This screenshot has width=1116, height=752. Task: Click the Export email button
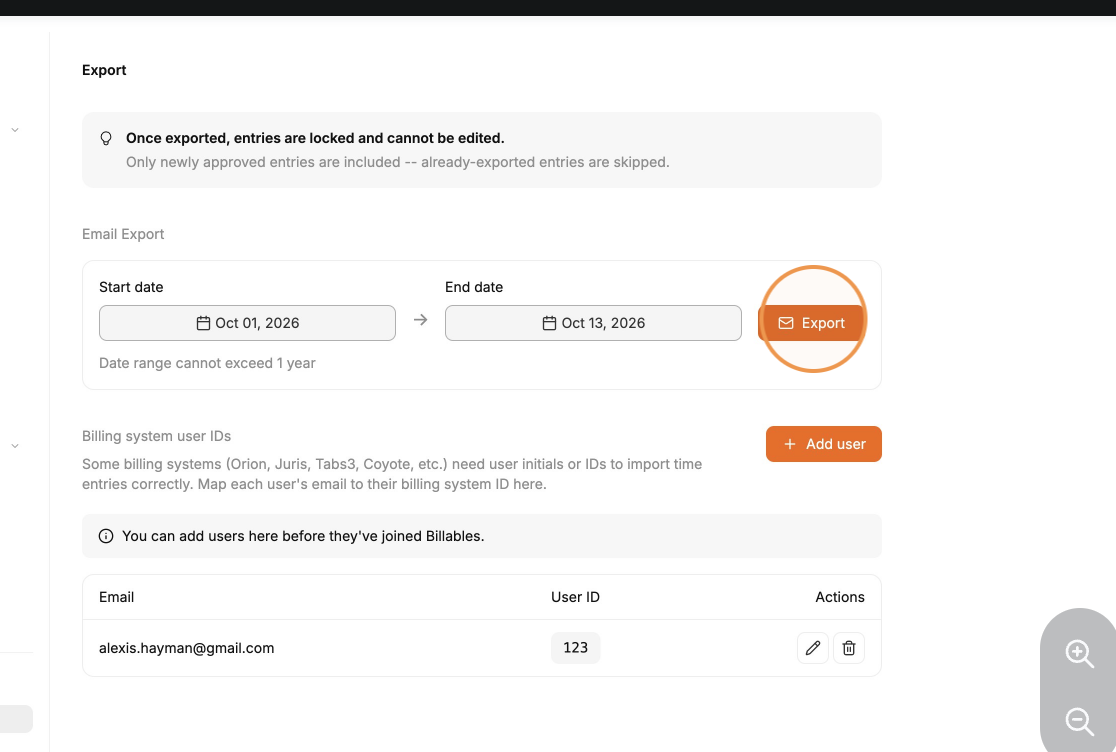tap(812, 323)
